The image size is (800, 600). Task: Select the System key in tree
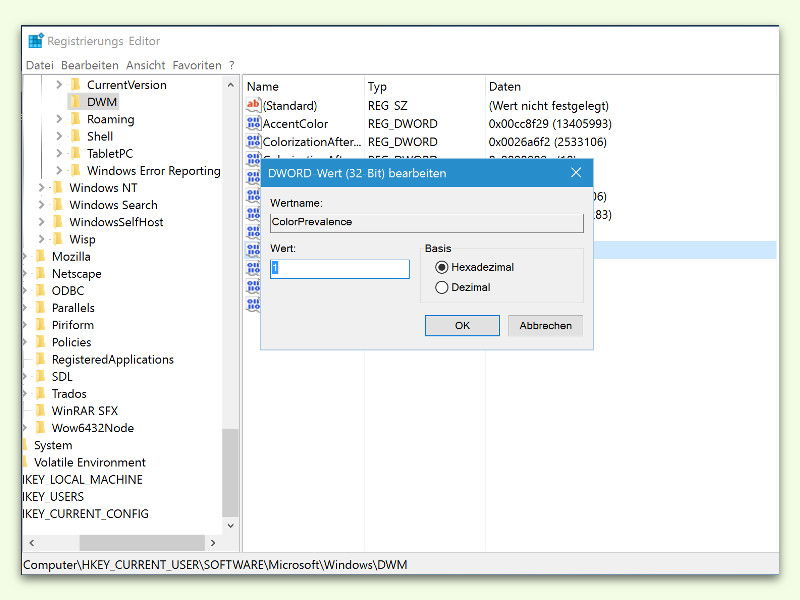tap(53, 445)
